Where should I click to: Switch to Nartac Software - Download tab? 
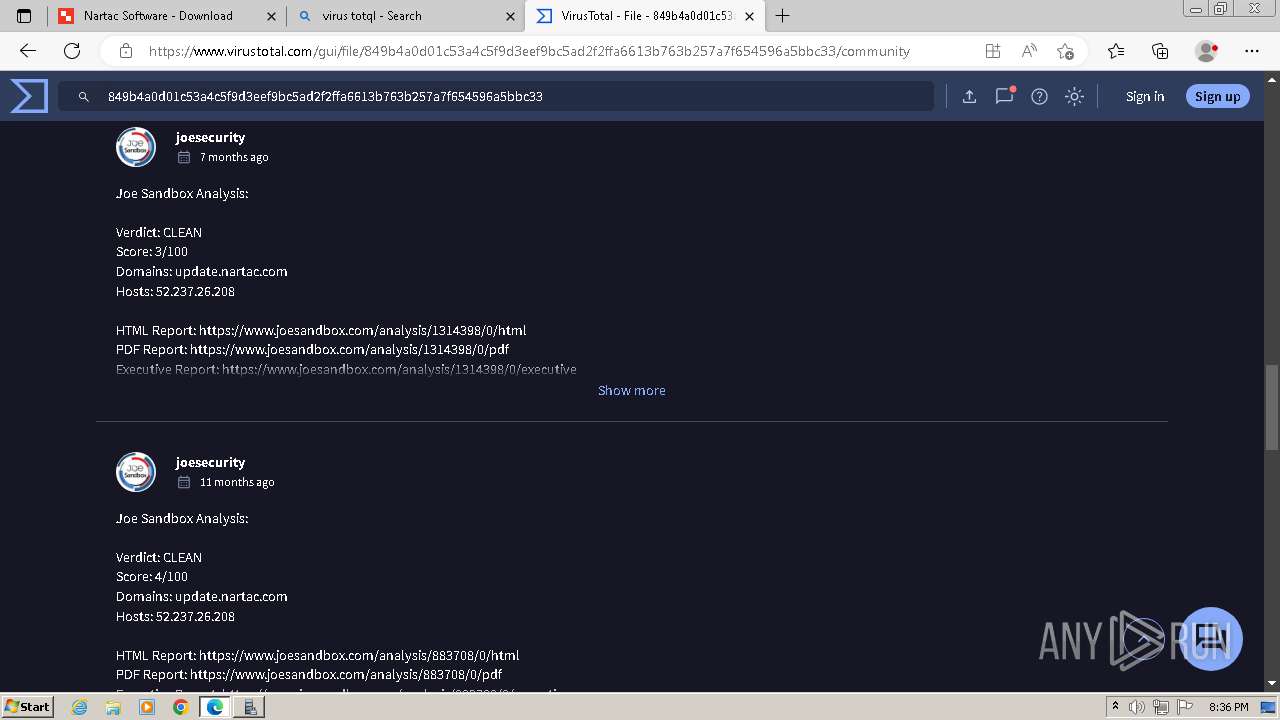tap(166, 16)
